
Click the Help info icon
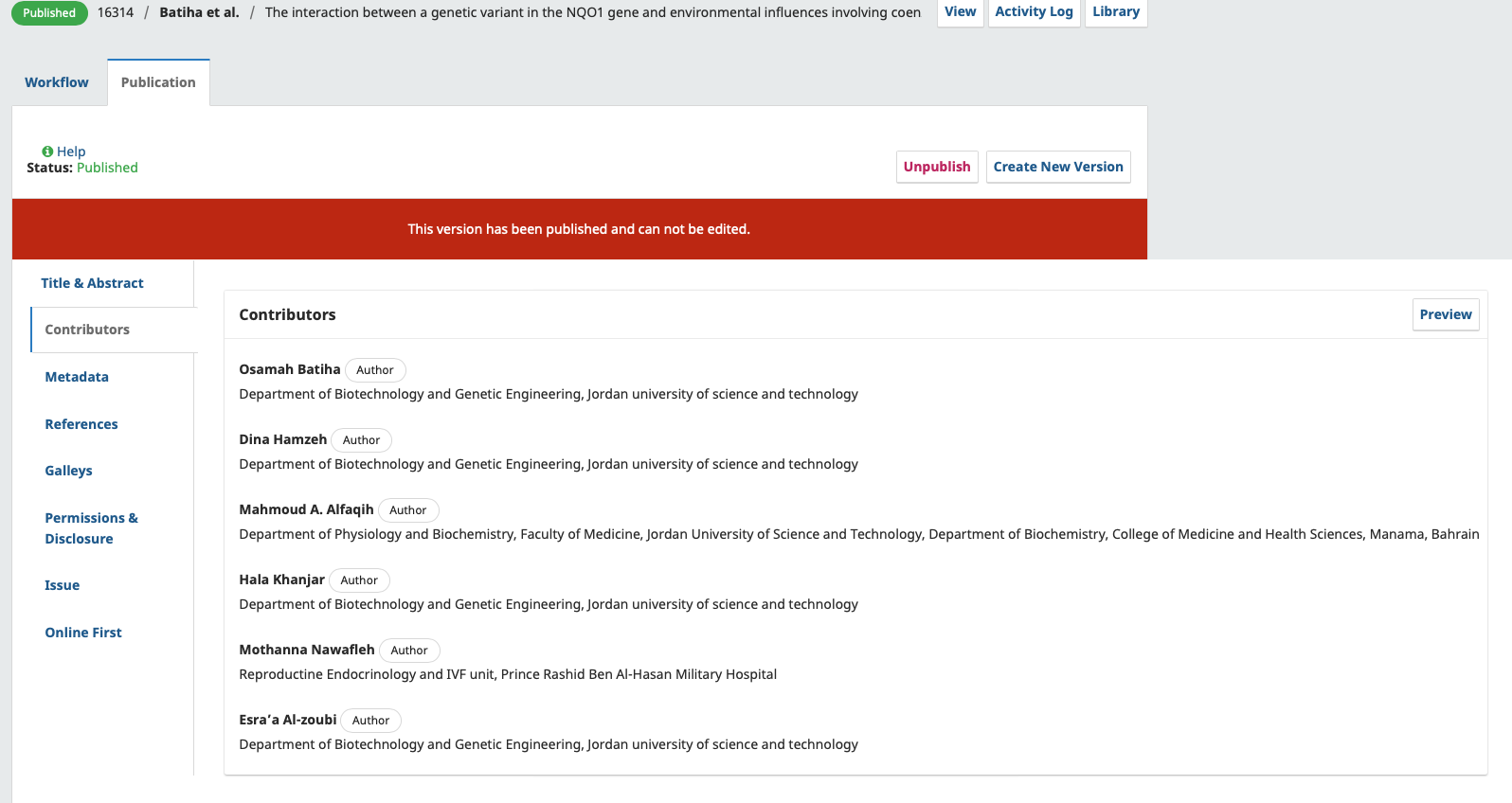click(47, 152)
